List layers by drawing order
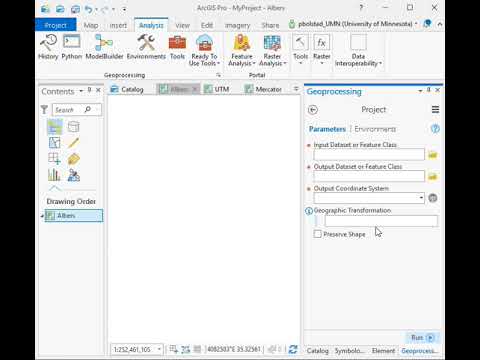This screenshot has height=360, width=480. pyautogui.click(x=55, y=127)
